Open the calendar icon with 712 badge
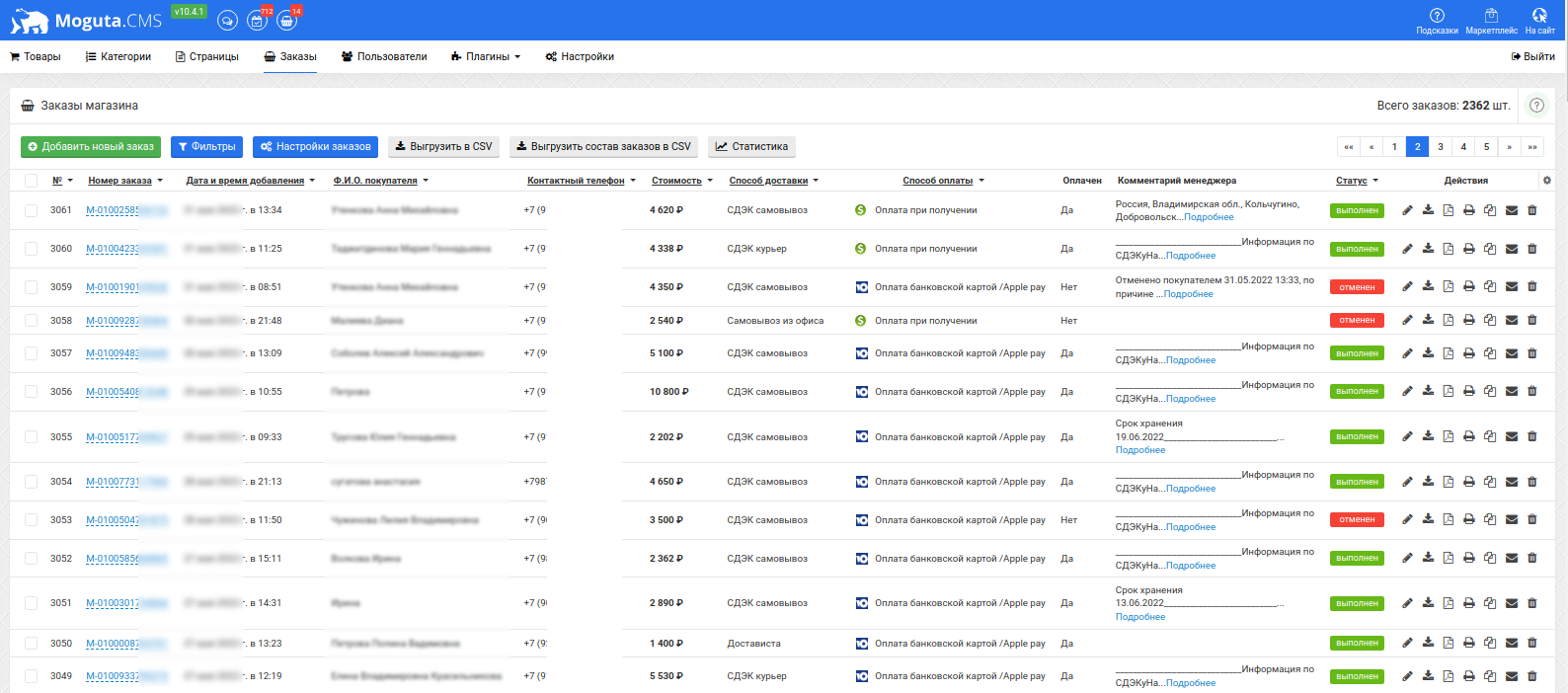The height and width of the screenshot is (693, 1568). [258, 21]
